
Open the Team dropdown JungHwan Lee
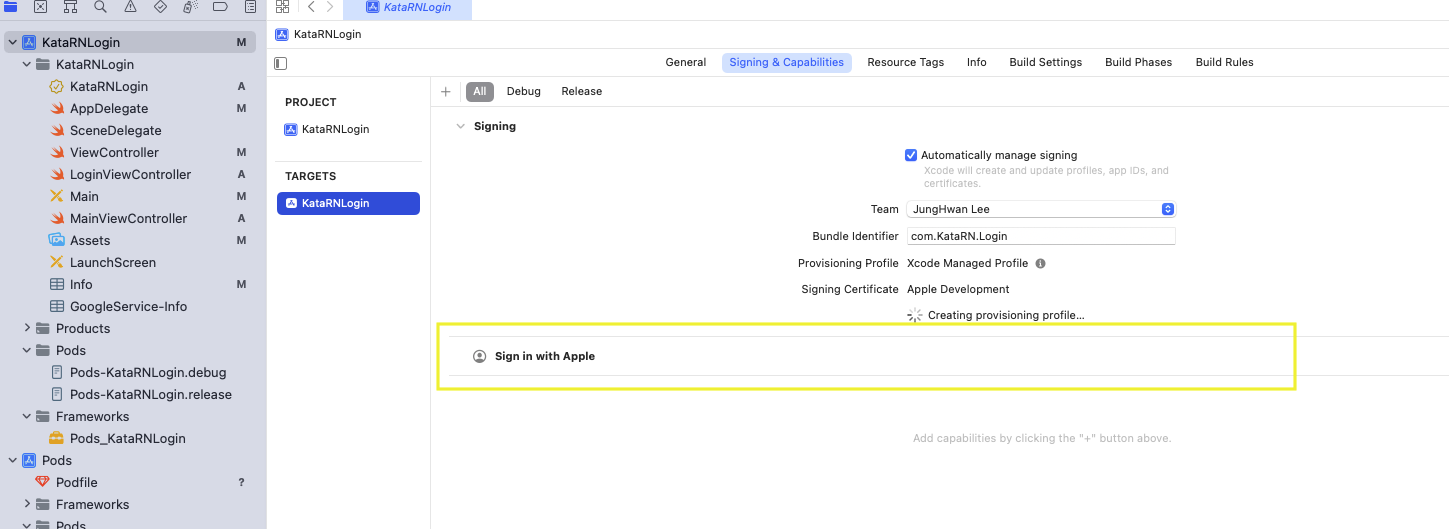coord(1041,209)
